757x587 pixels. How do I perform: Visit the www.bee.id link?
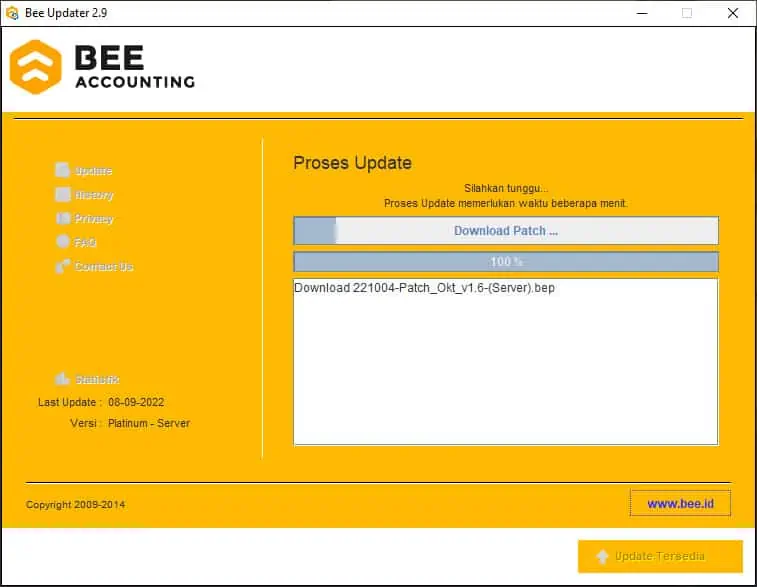click(x=680, y=503)
